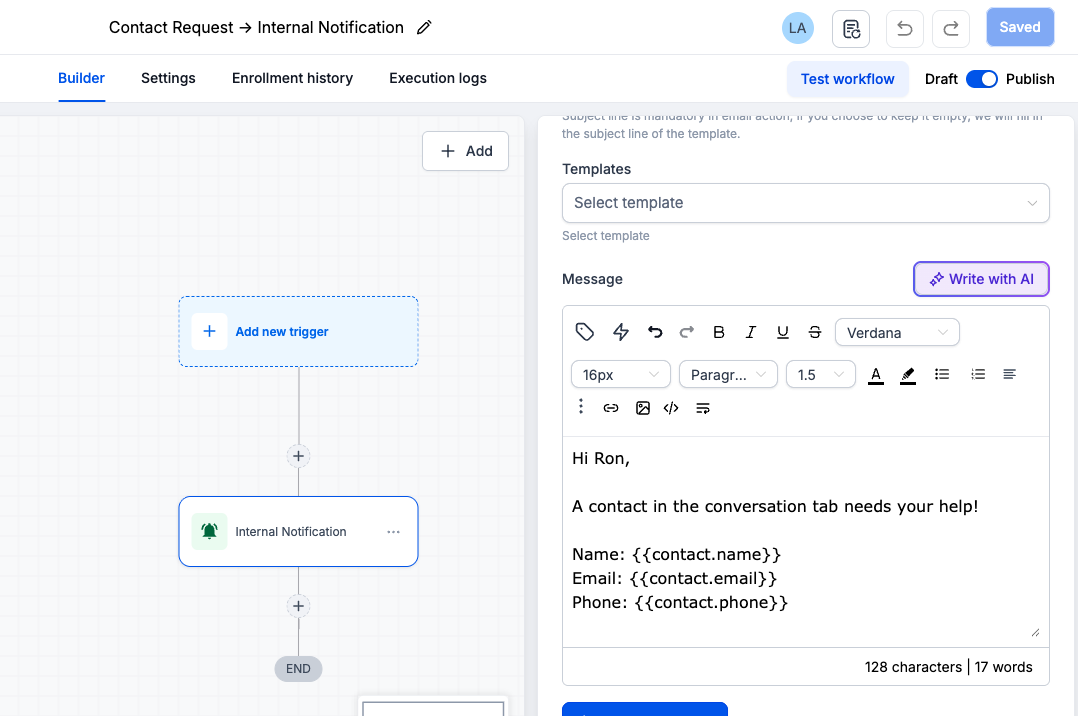Choose the text color

click(x=875, y=375)
